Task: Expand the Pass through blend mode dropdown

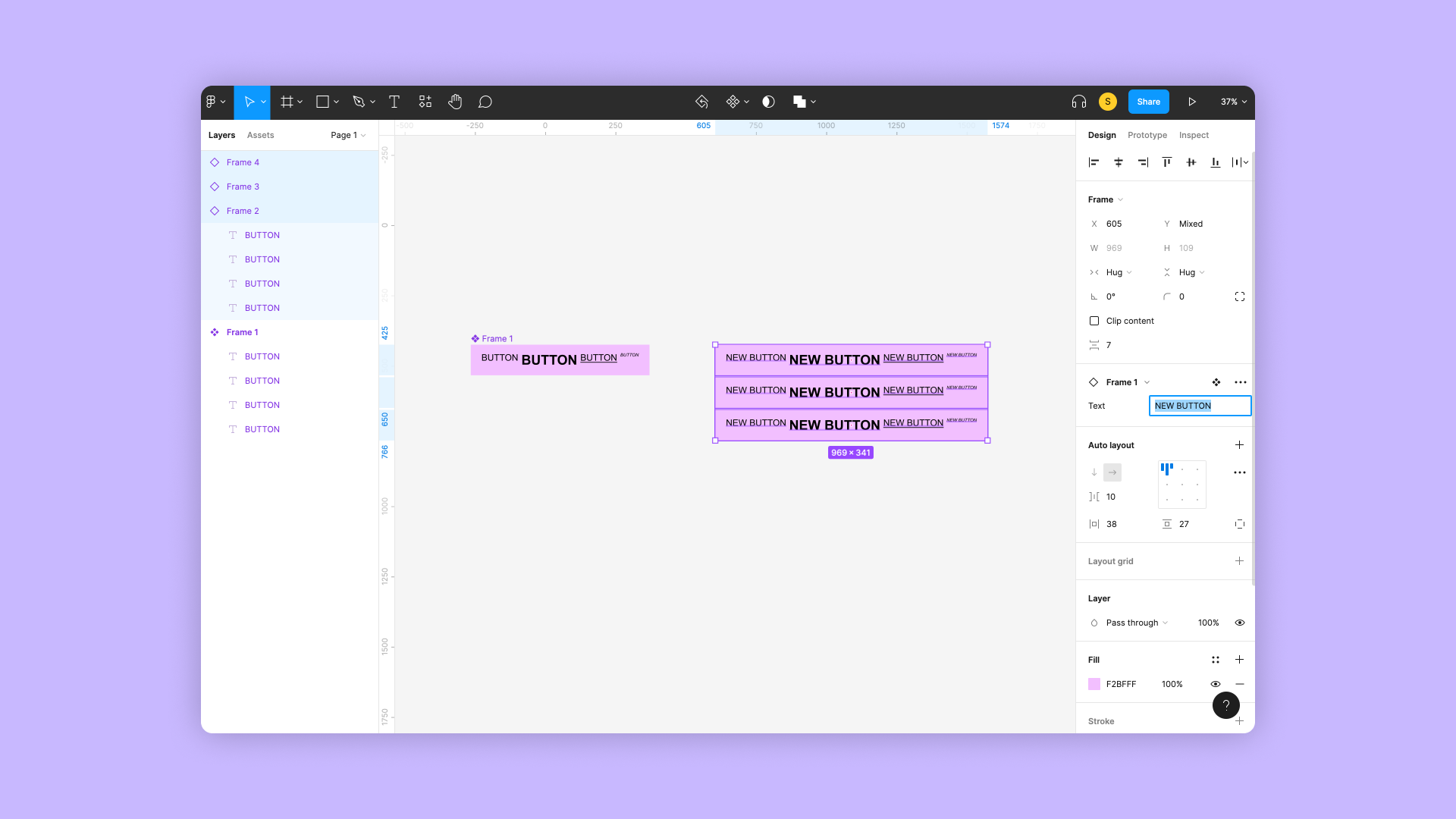Action: coord(1137,623)
